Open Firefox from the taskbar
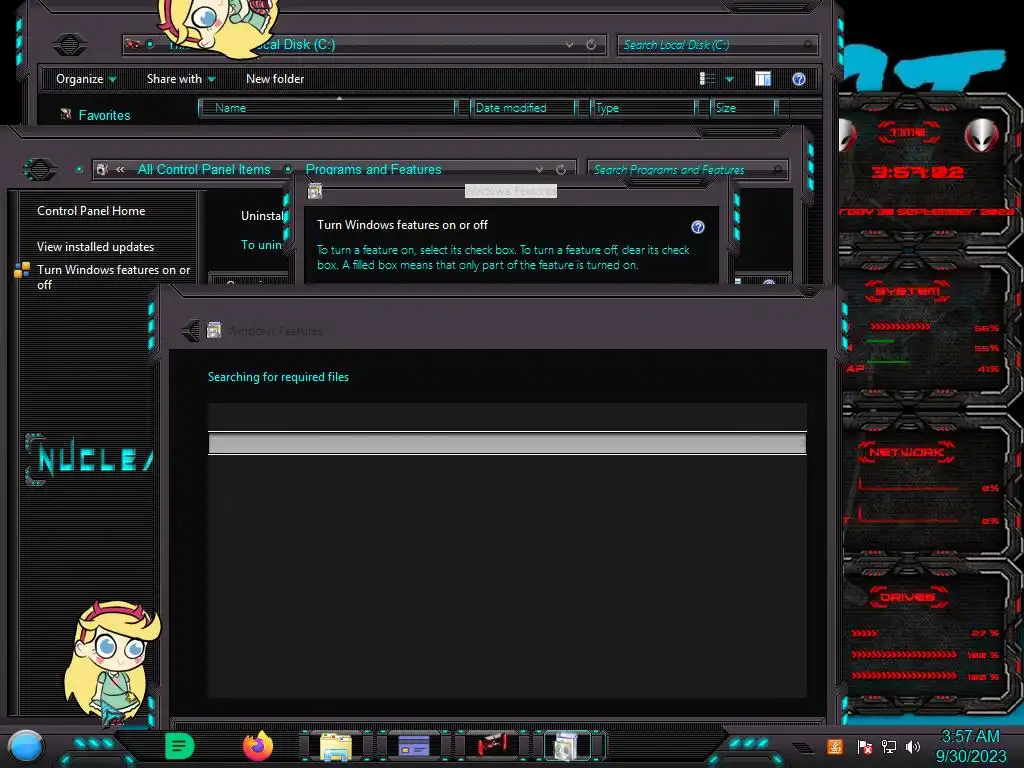This screenshot has height=768, width=1024. [258, 746]
